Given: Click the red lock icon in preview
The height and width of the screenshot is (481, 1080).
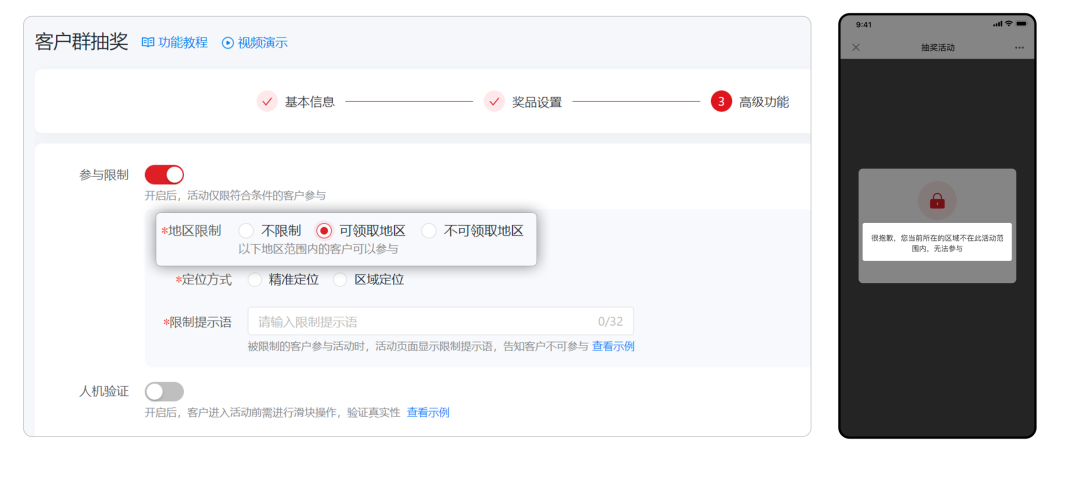Looking at the screenshot, I should point(937,201).
